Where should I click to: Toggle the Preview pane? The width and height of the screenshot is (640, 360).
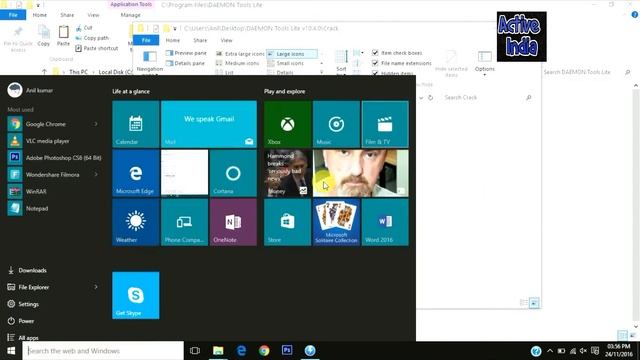(186, 53)
